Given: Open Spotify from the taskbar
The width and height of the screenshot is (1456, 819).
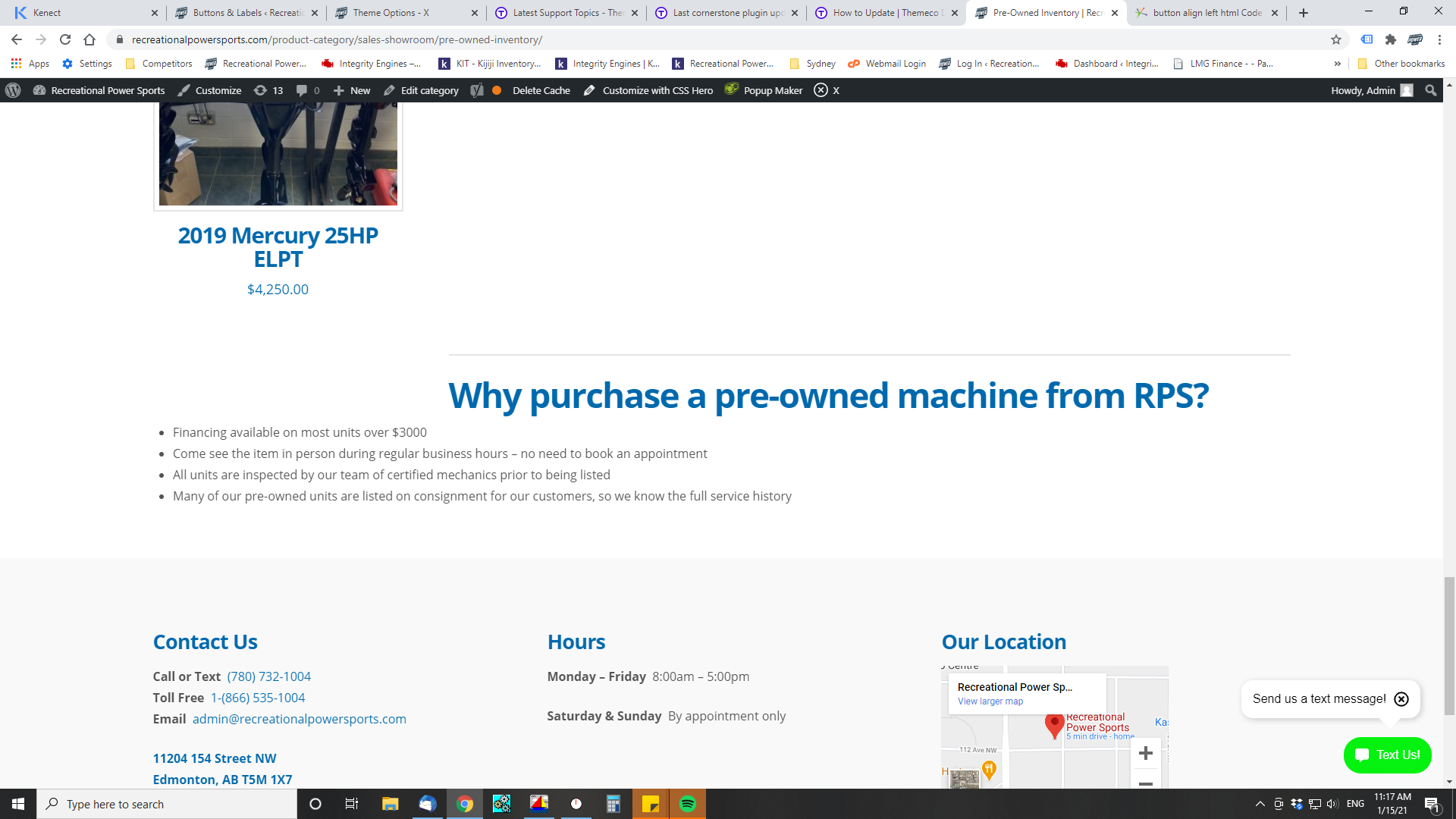Looking at the screenshot, I should (687, 804).
